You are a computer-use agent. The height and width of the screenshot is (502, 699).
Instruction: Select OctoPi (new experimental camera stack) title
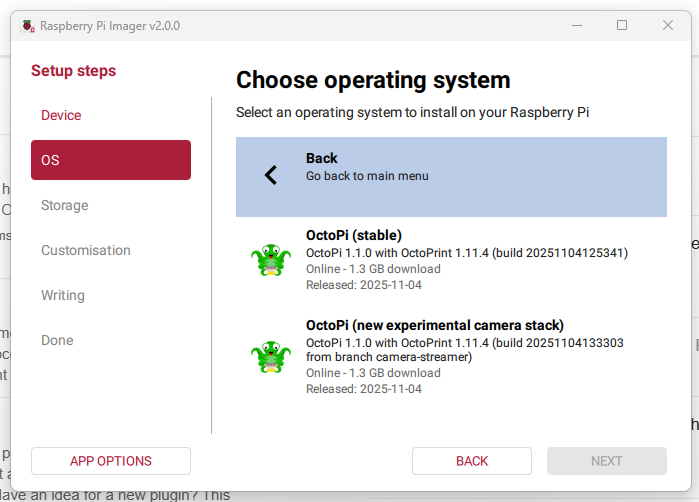coord(434,325)
